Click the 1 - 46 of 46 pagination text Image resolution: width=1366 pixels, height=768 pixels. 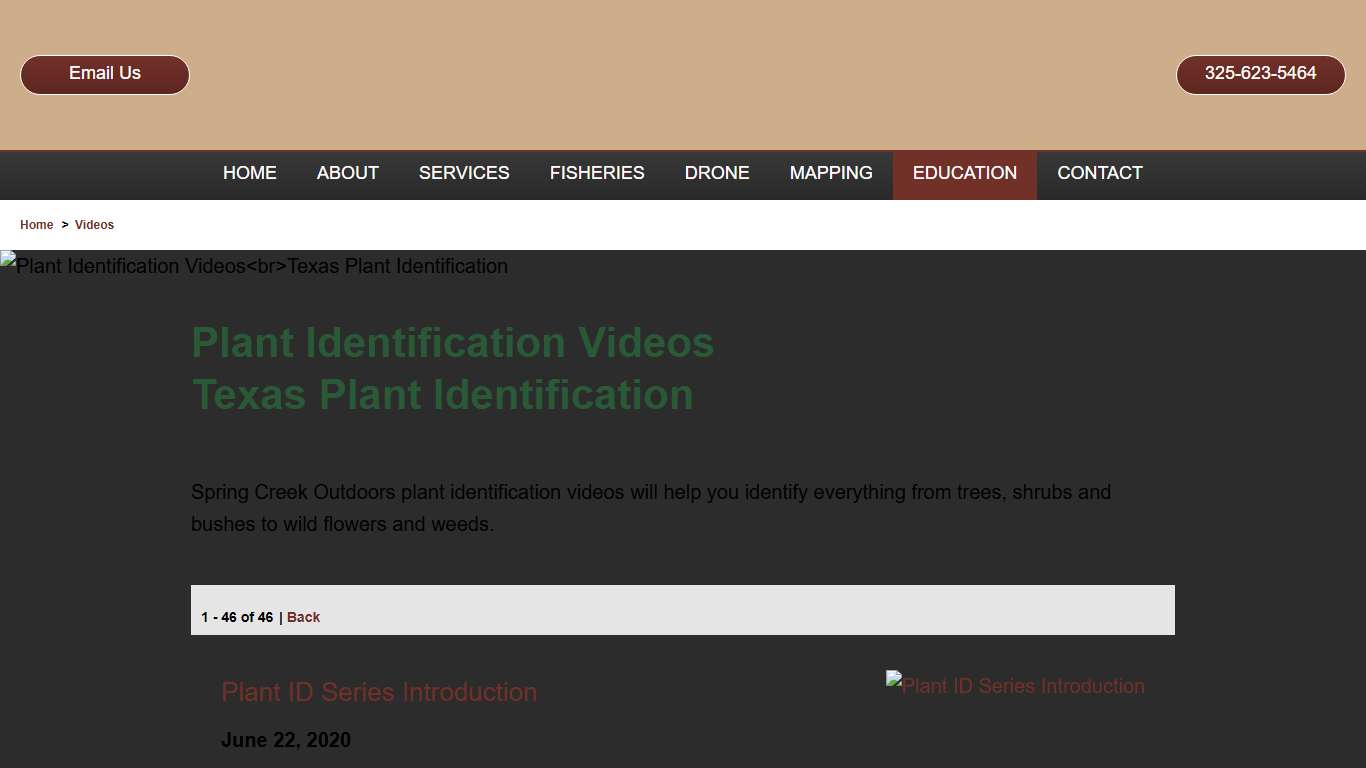[237, 617]
